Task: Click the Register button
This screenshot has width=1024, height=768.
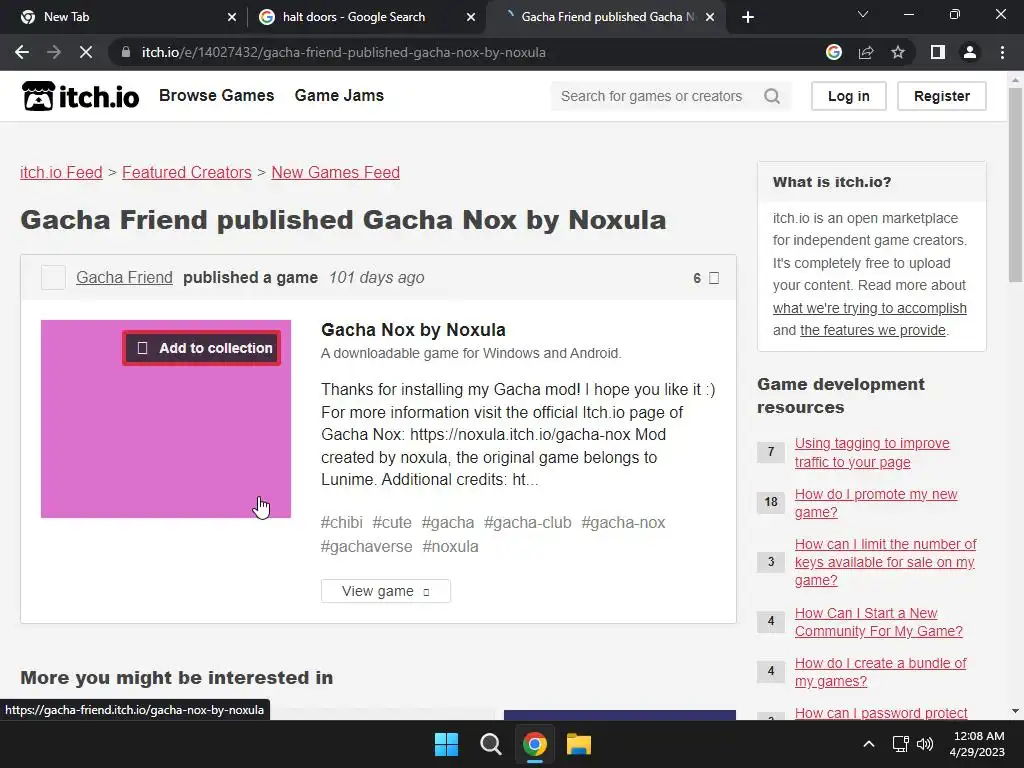Action: [942, 96]
